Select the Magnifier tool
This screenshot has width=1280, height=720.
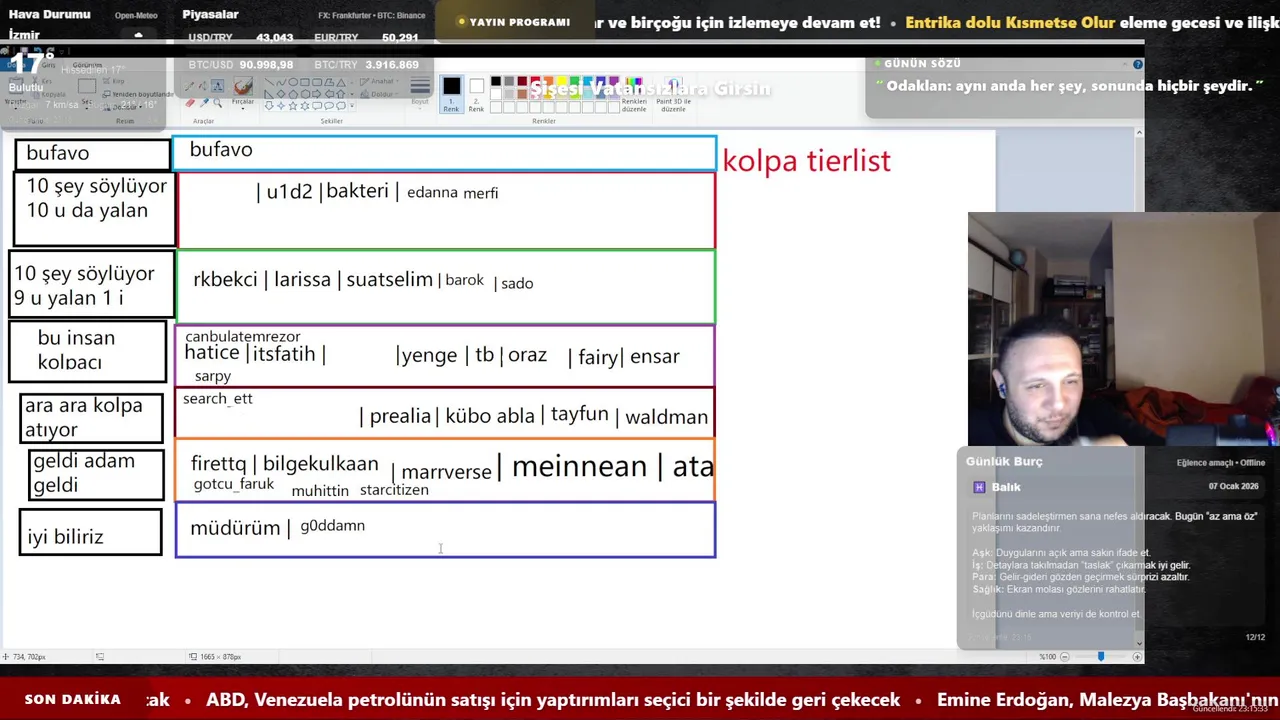(217, 103)
